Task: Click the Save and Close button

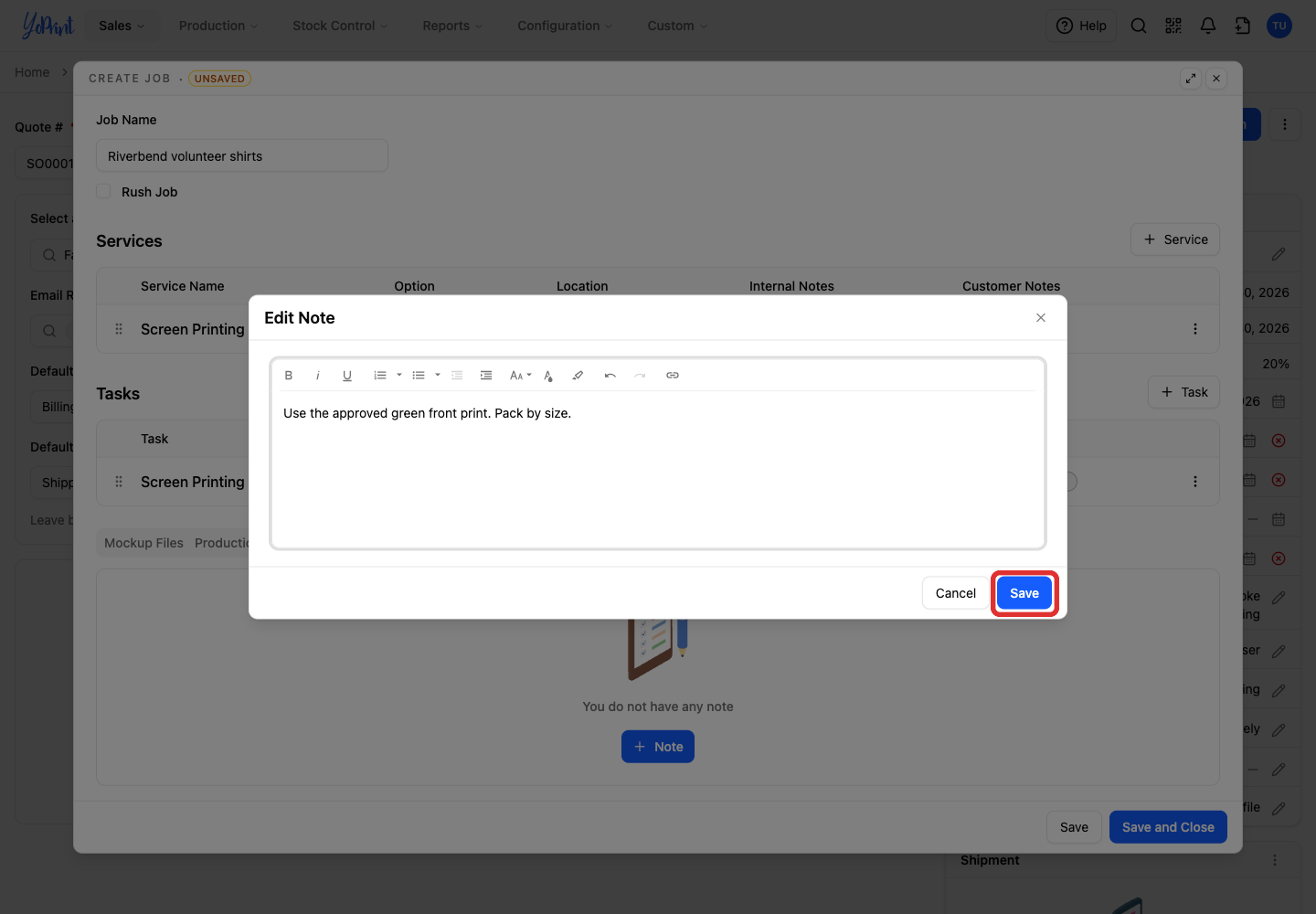Action: 1168,827
